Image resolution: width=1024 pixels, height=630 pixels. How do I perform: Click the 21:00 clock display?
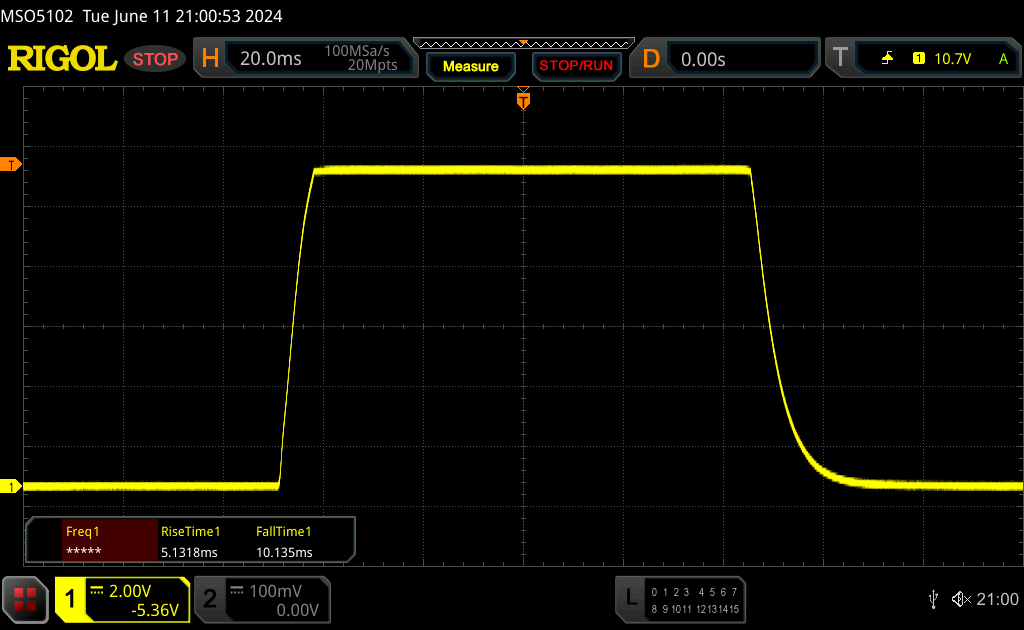(x=997, y=599)
